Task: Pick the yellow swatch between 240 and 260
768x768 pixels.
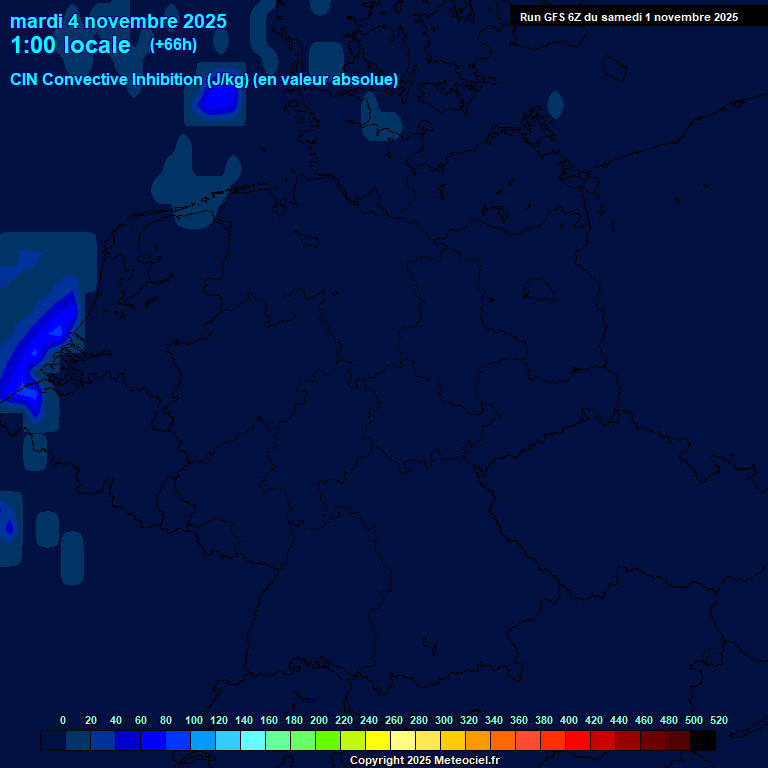Action: tap(378, 740)
